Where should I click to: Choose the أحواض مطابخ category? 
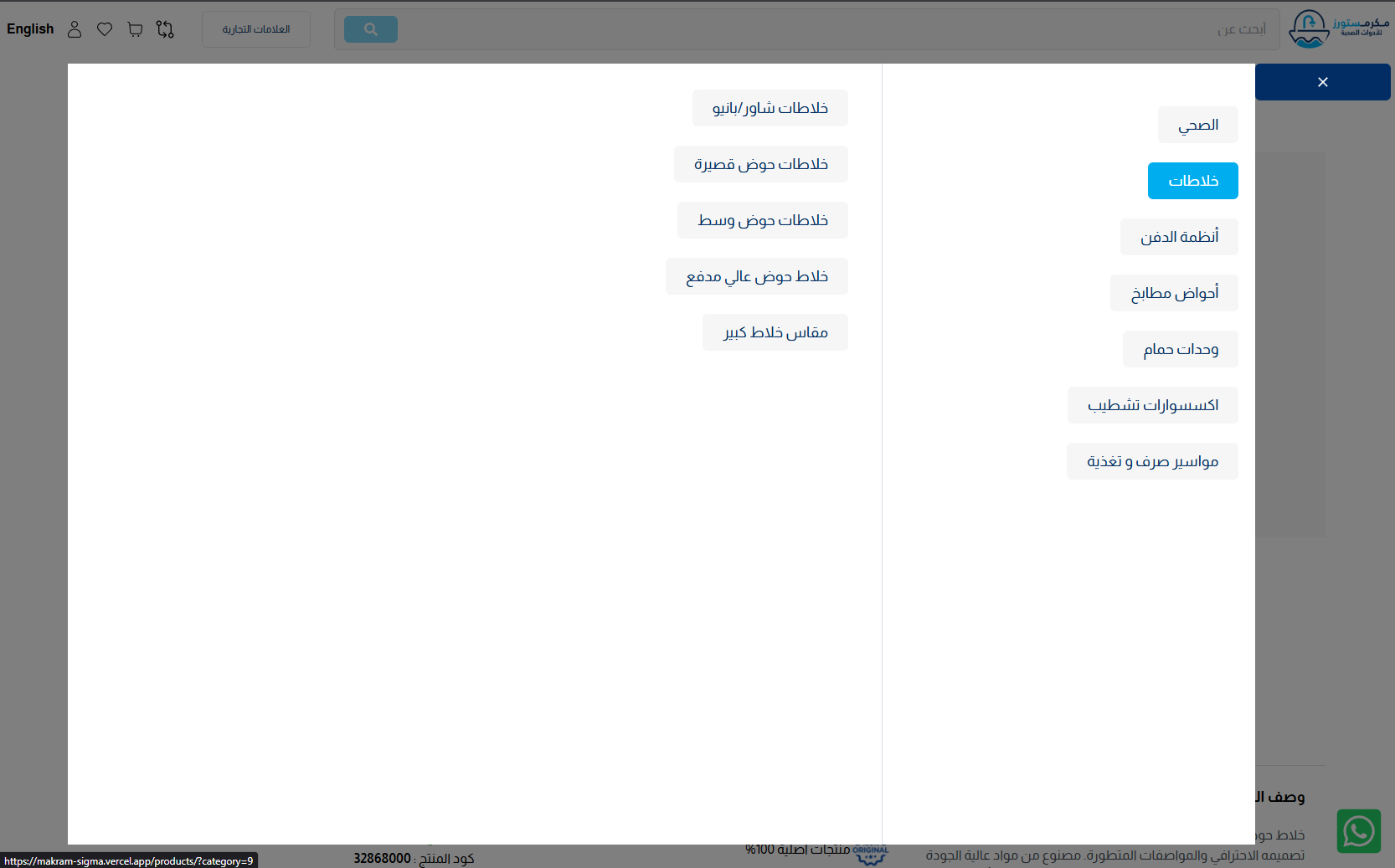pos(1174,293)
